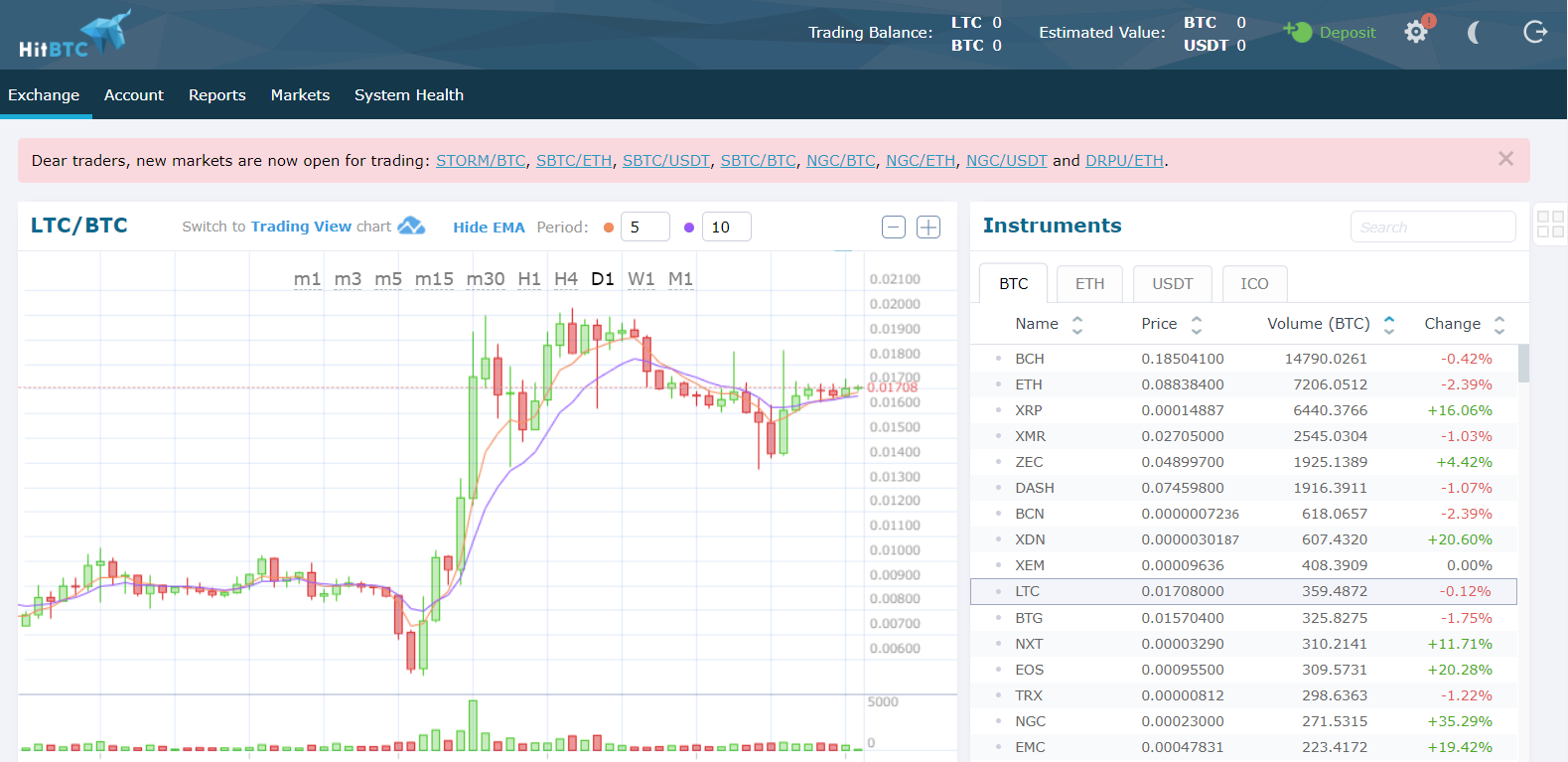Dismiss the new markets announcement banner
1568x762 pixels.
click(x=1505, y=159)
